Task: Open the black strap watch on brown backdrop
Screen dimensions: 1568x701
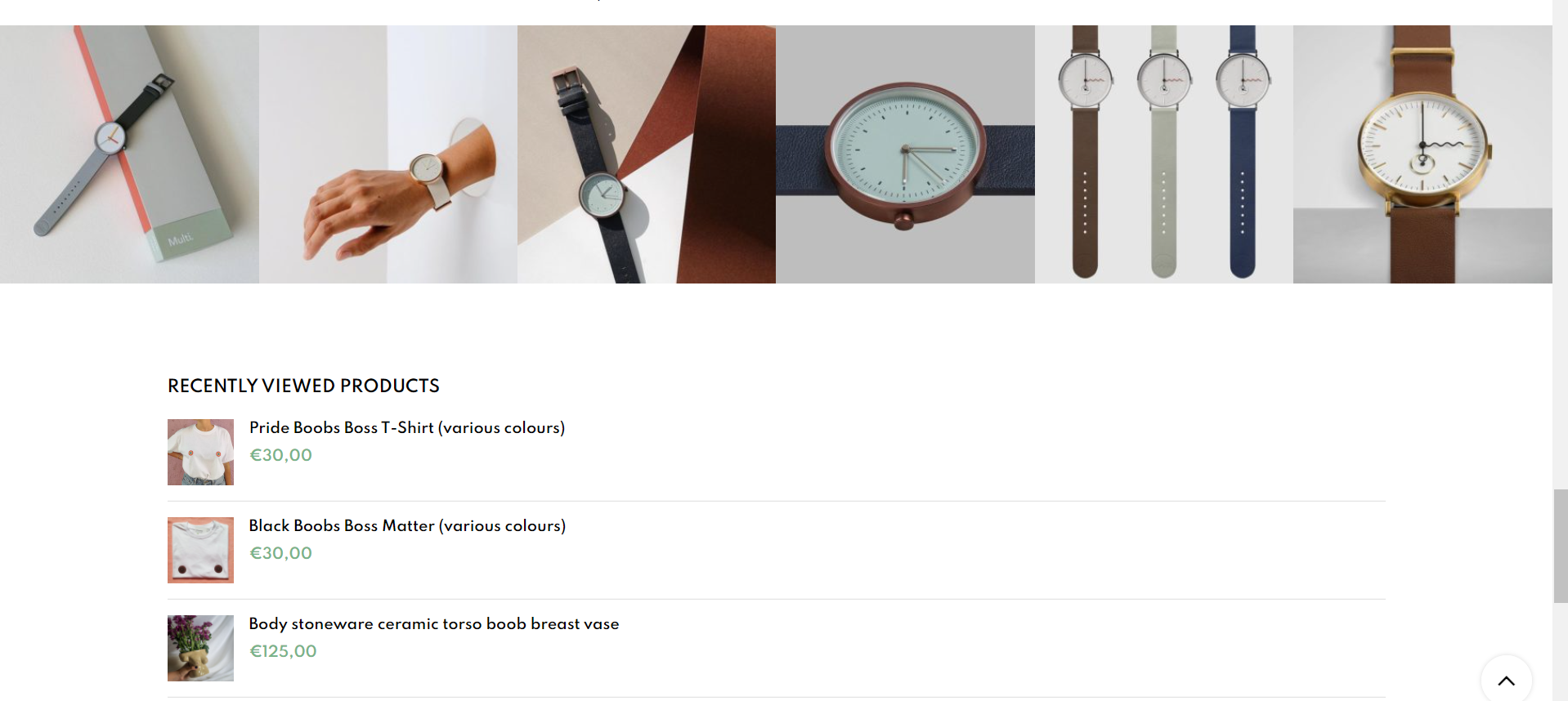Action: [647, 154]
